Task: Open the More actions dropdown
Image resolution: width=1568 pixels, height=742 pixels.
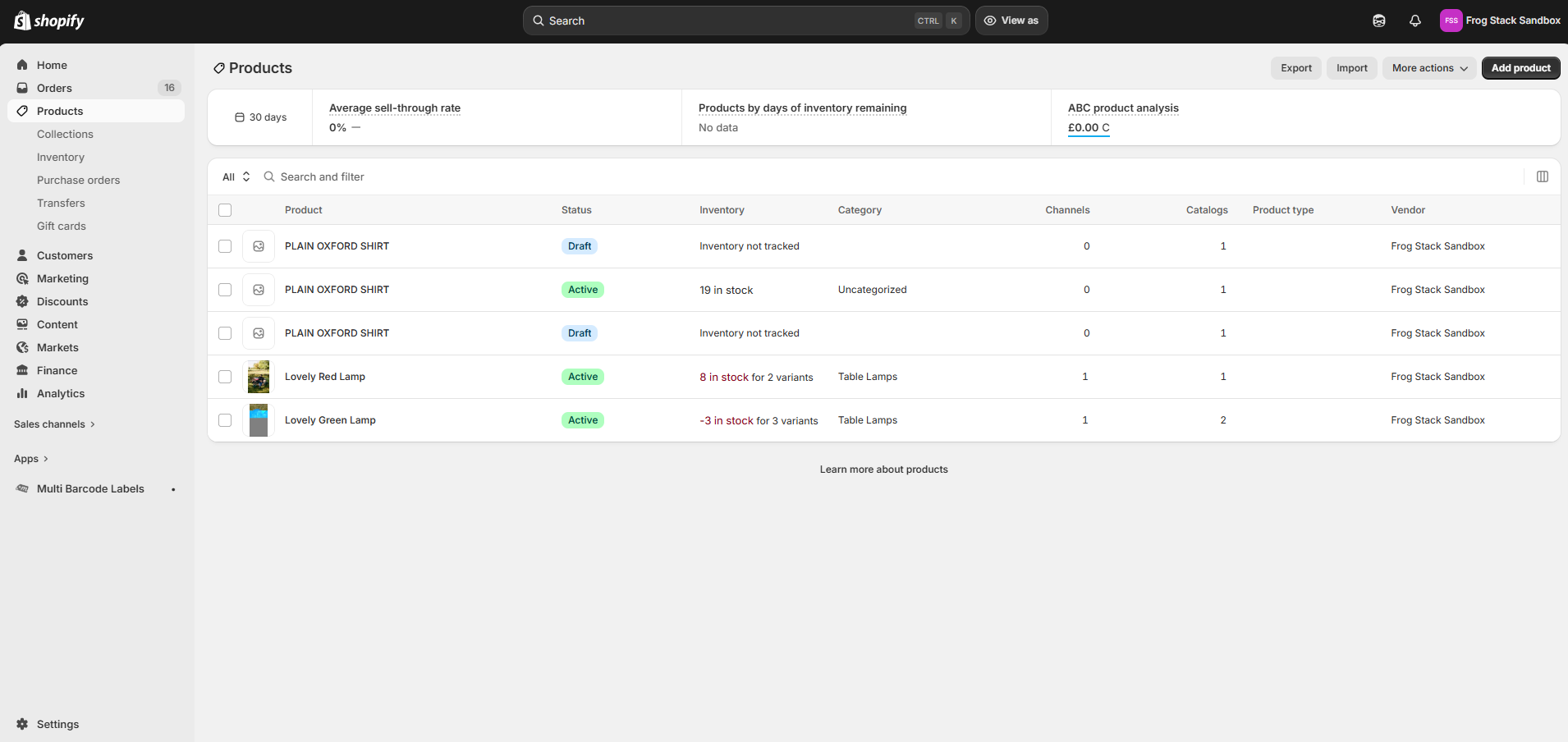Action: [x=1429, y=68]
